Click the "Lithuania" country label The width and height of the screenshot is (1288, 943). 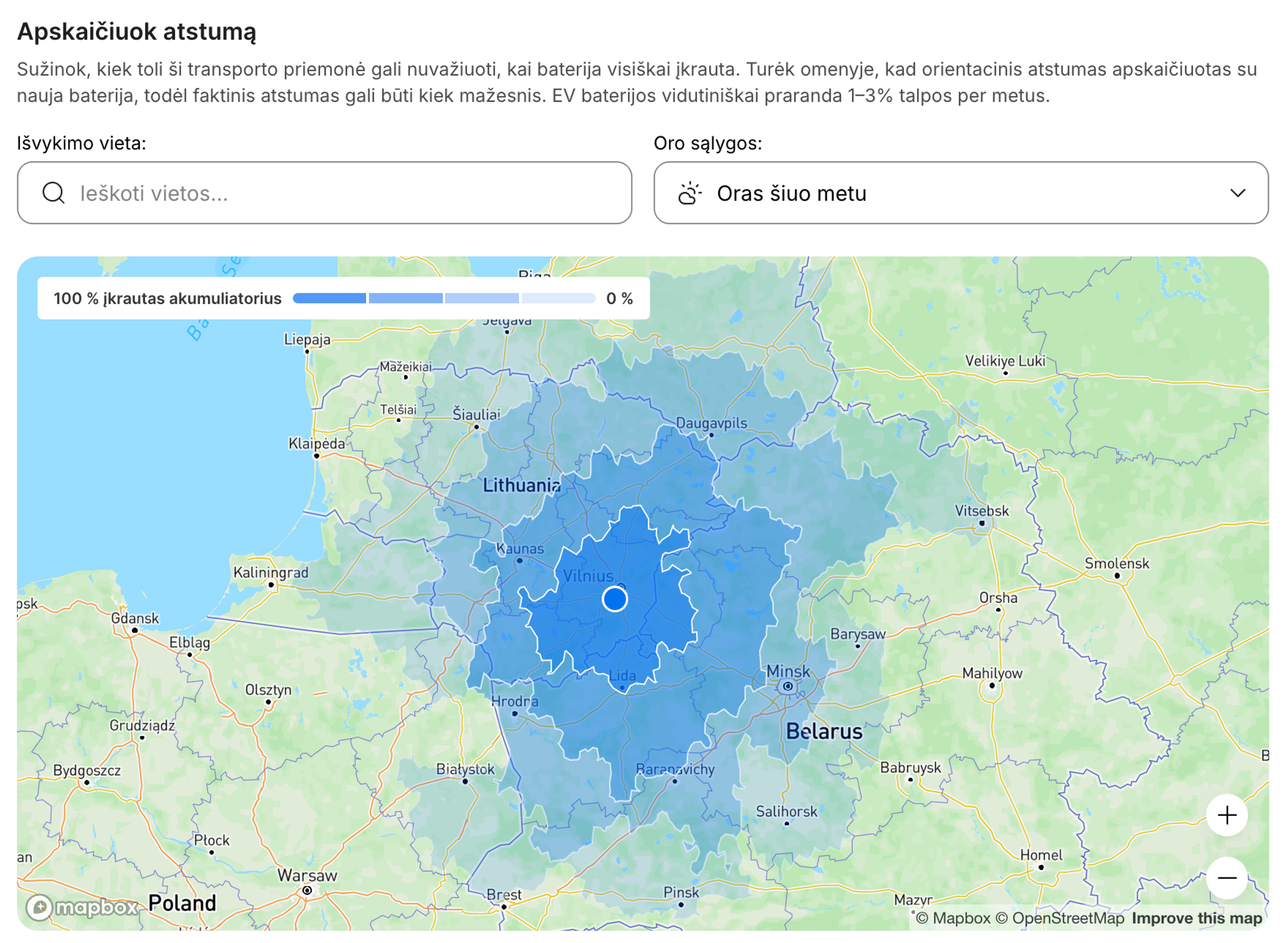point(521,485)
